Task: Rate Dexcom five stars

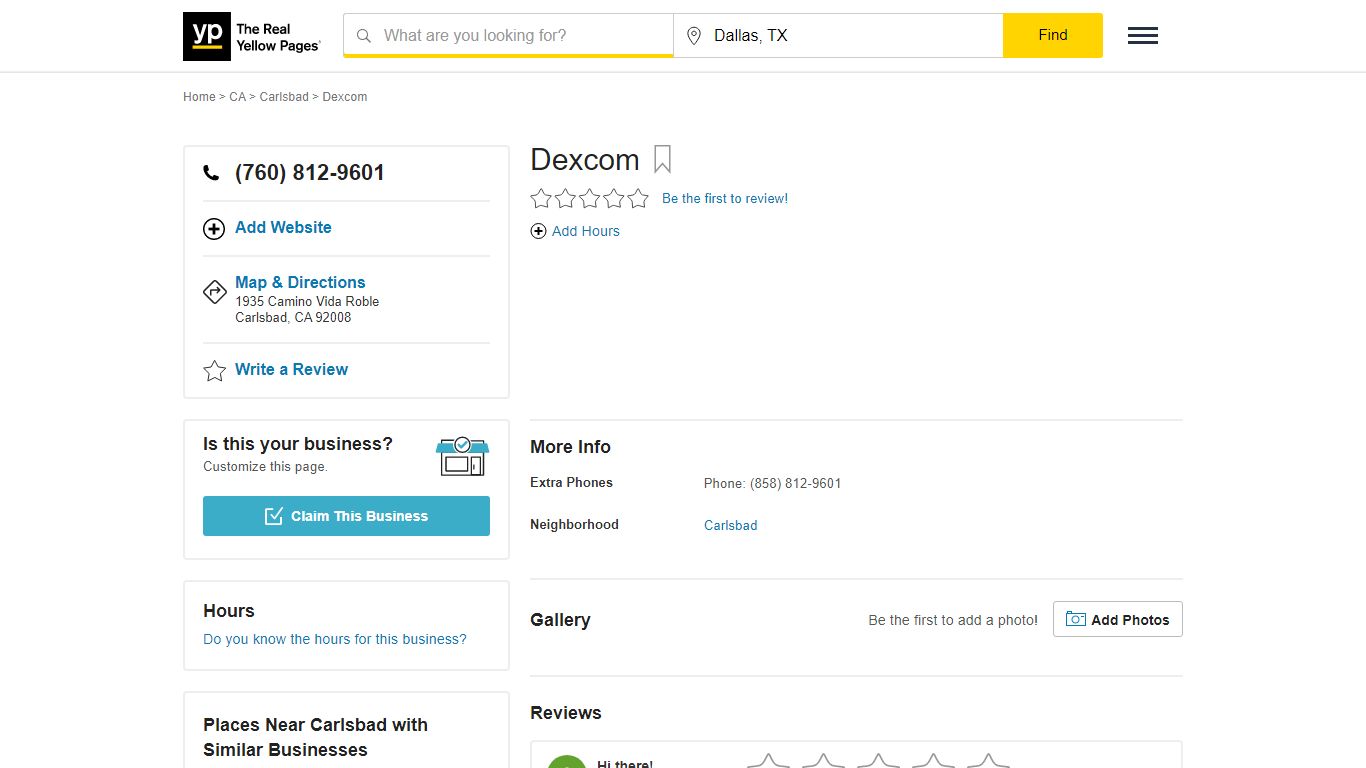Action: point(638,198)
